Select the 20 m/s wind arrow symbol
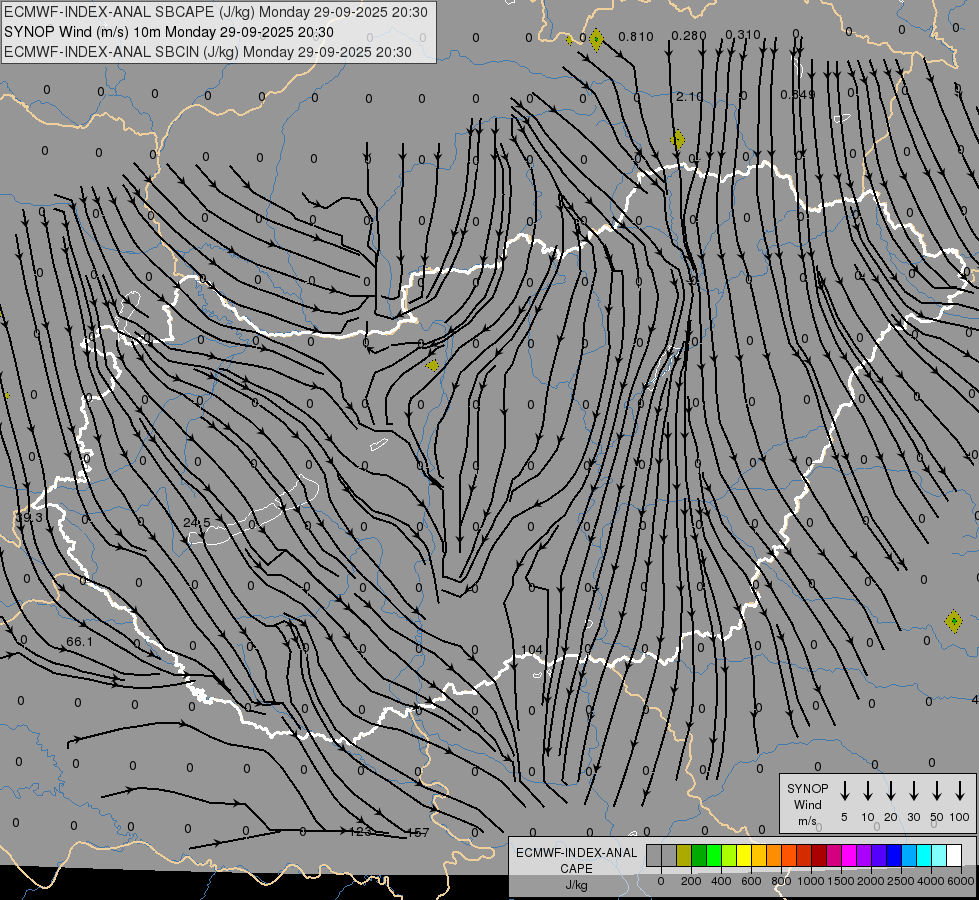 (x=891, y=790)
